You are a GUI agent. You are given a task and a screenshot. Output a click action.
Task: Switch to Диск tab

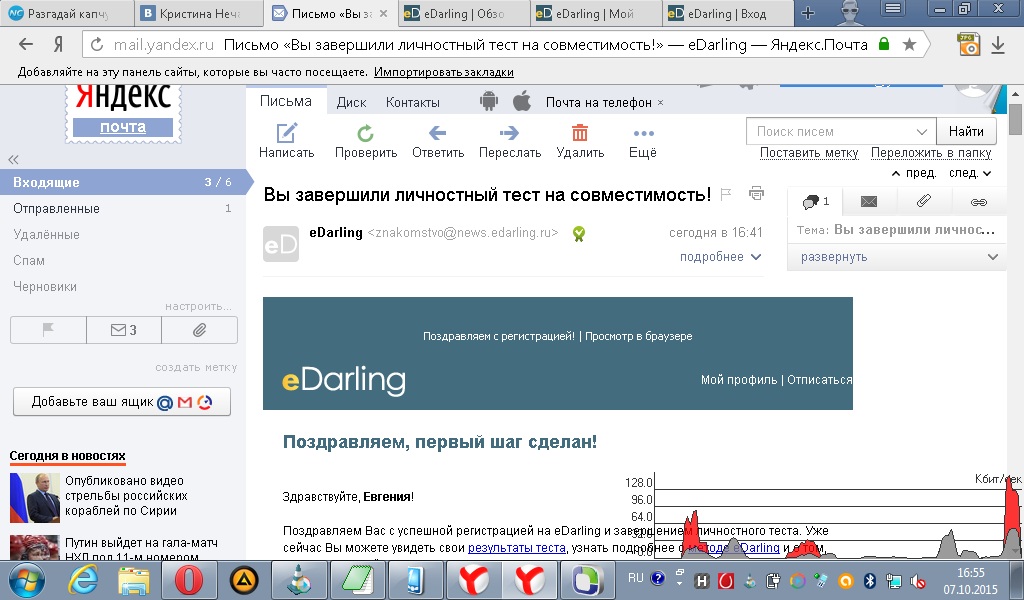click(x=351, y=103)
